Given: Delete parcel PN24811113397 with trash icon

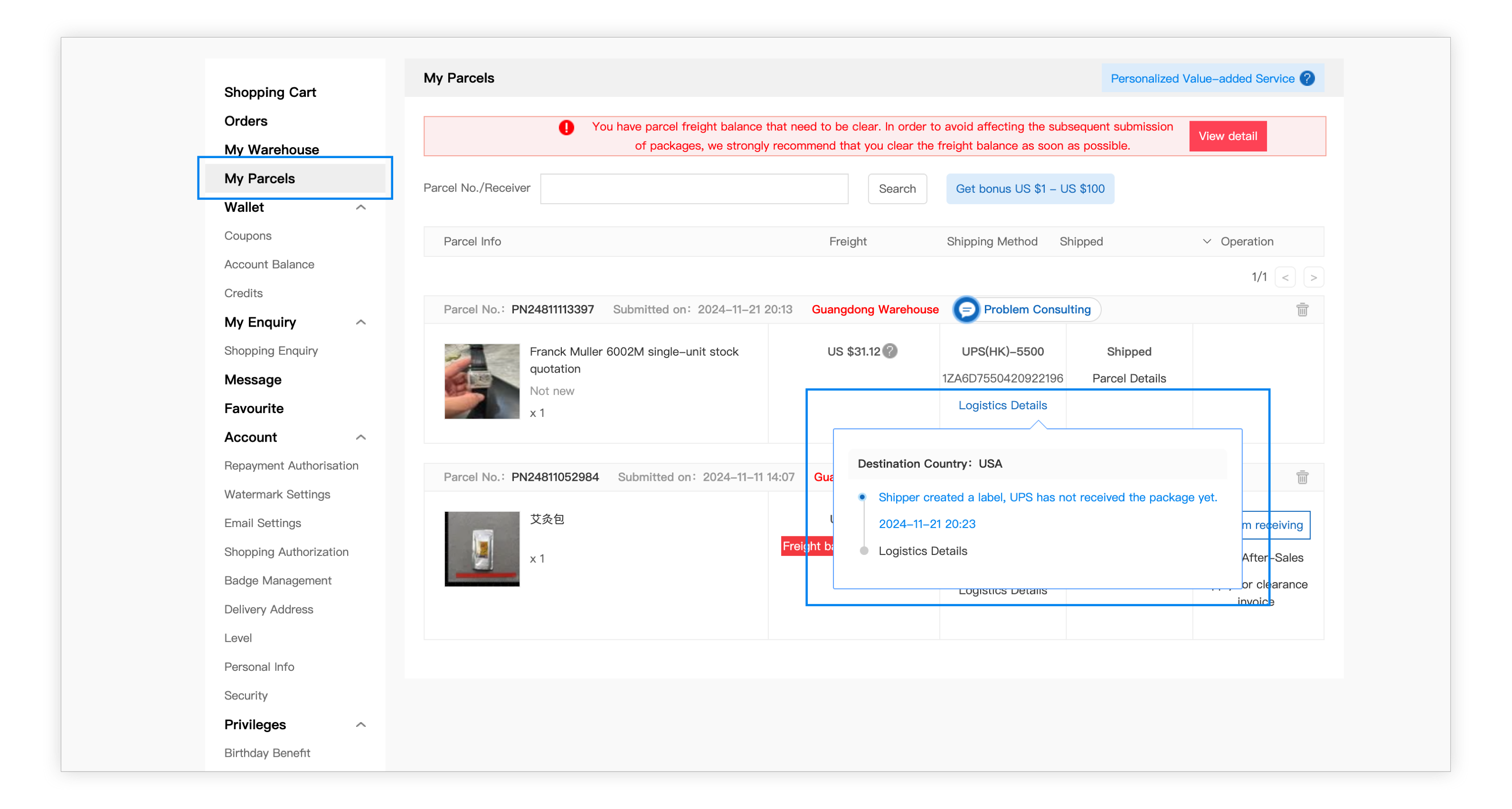Looking at the screenshot, I should tap(1302, 309).
